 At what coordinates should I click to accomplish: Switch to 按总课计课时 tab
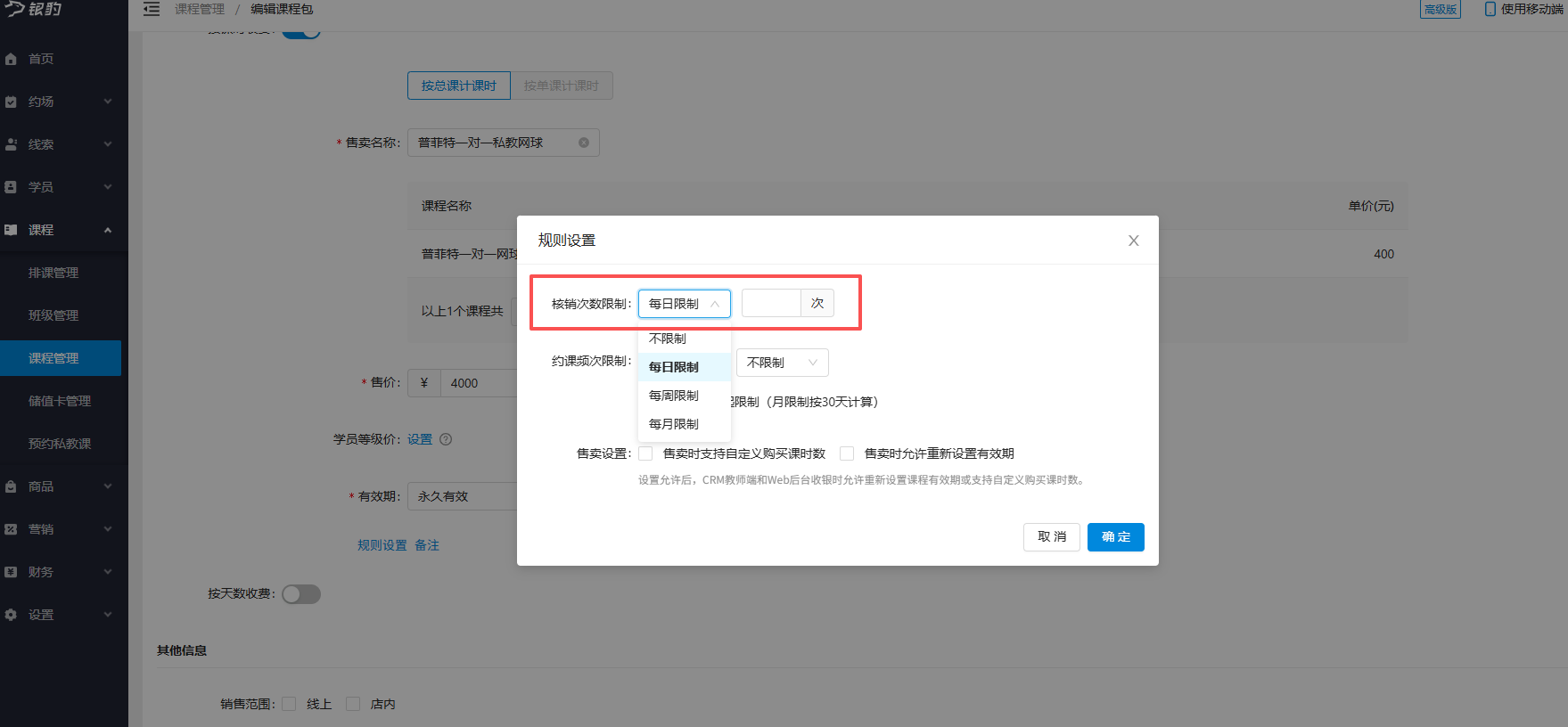459,86
